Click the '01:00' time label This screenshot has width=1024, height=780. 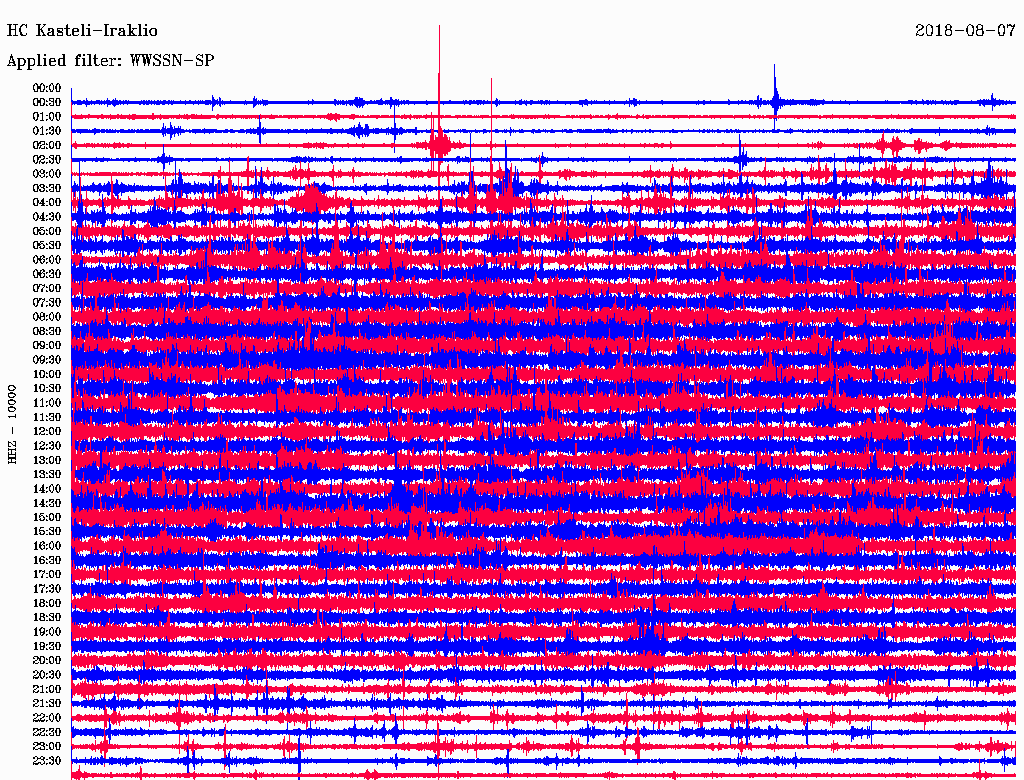(x=47, y=116)
